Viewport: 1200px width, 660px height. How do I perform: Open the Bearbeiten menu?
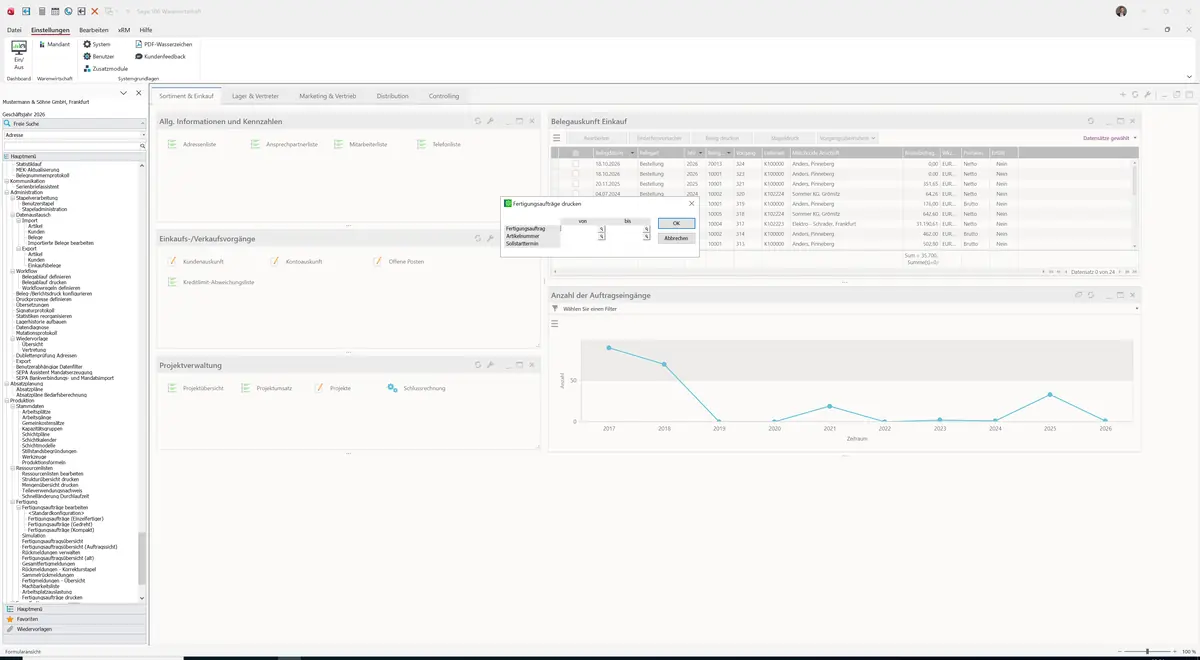tap(94, 30)
